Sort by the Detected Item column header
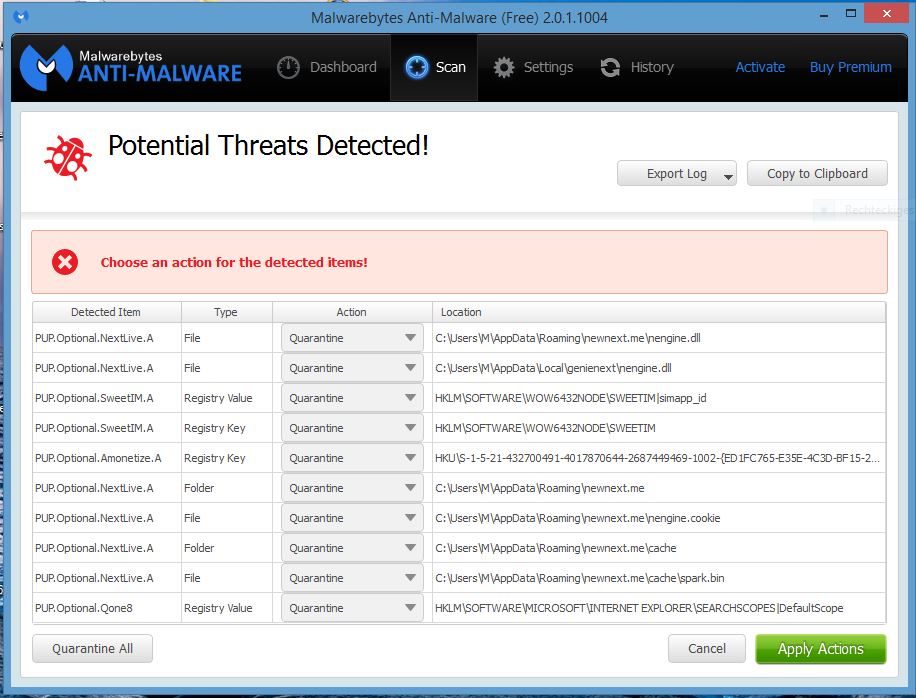916x698 pixels. tap(106, 312)
